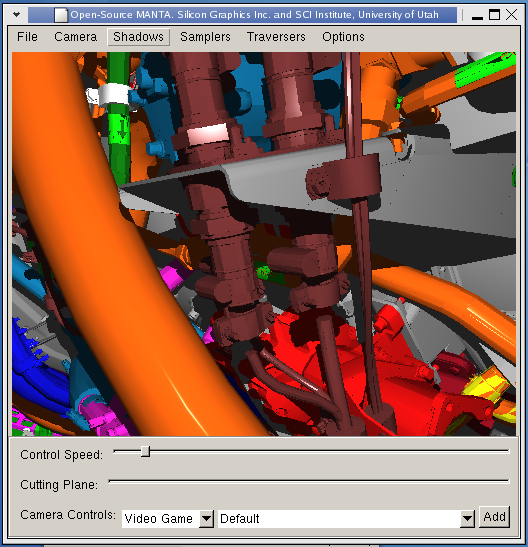Maximize the MANTA window
This screenshot has width=528, height=547.
tap(494, 15)
